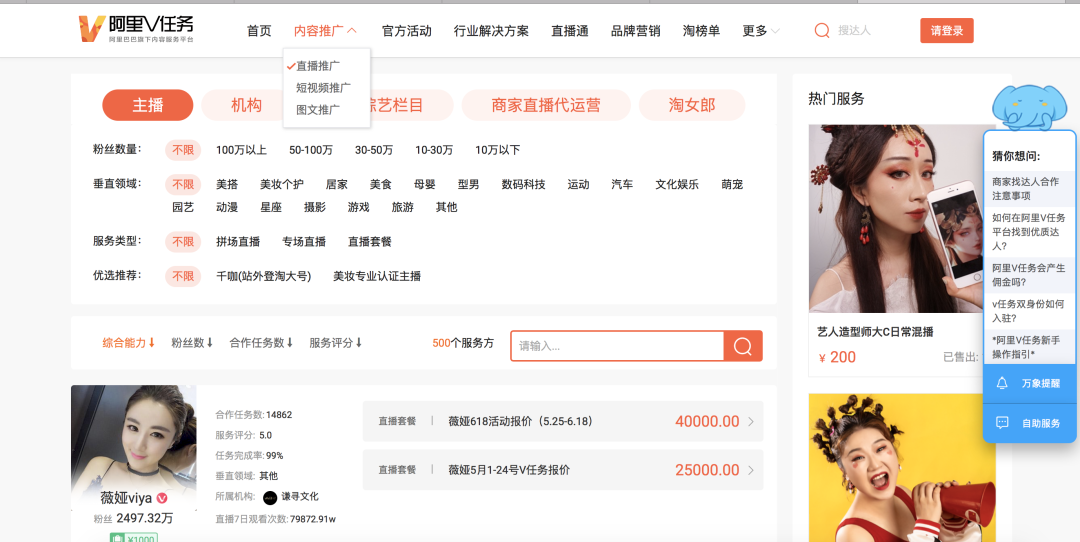Screen dimensions: 1080x542
Task: Expand the 更多 navigation dropdown
Action: 761,31
